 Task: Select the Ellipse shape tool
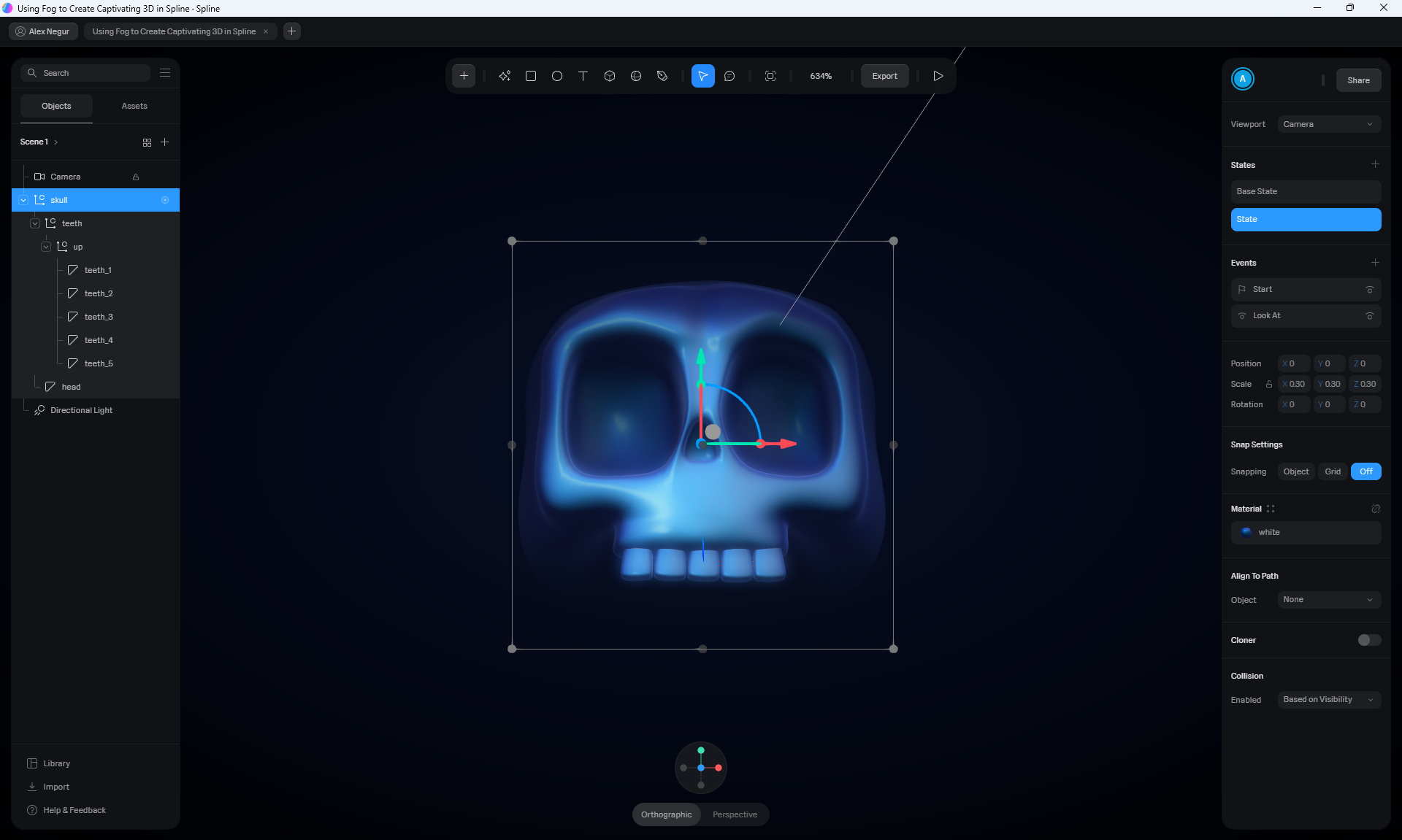click(557, 76)
